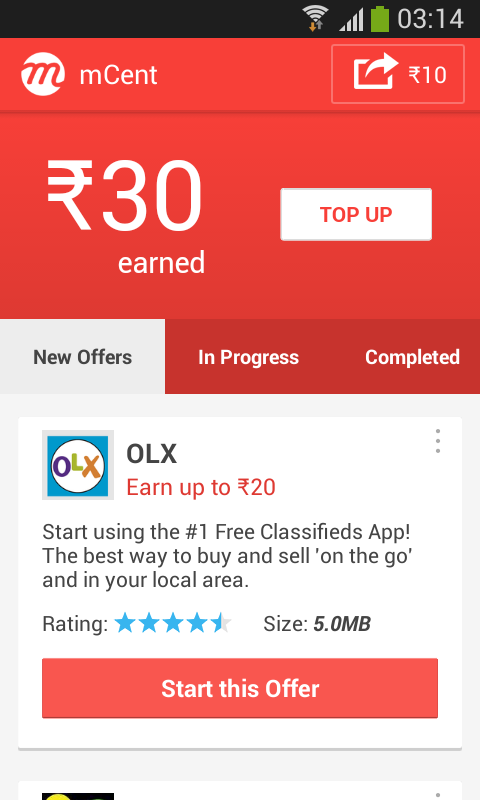Tap the Wi-Fi status icon
480x800 pixels.
tap(315, 18)
